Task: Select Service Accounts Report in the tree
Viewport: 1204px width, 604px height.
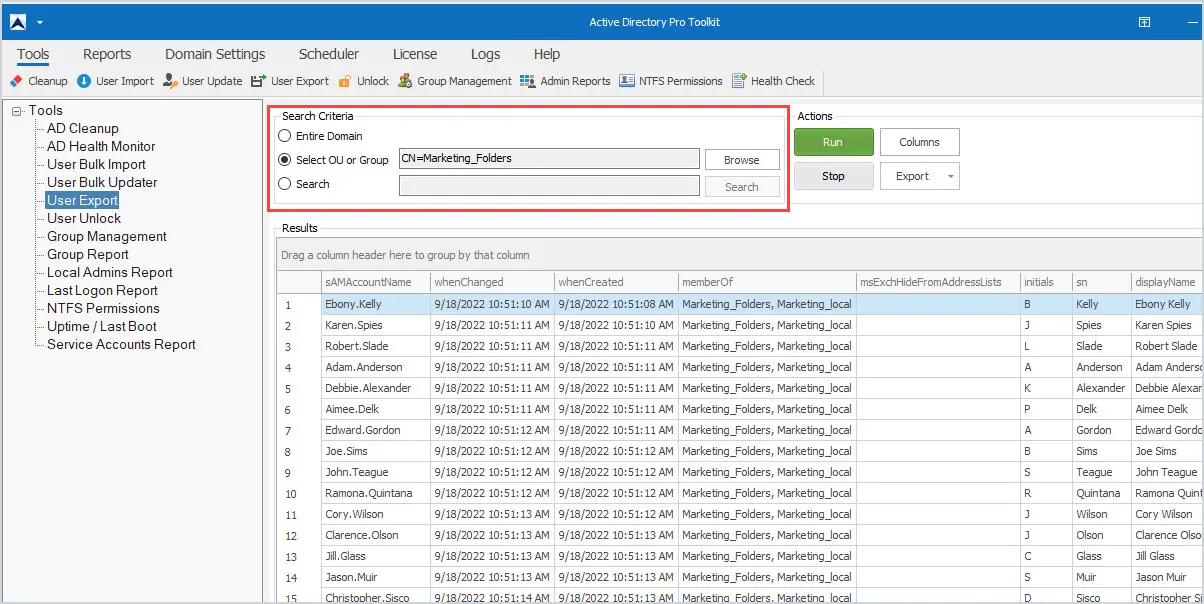Action: [x=122, y=345]
